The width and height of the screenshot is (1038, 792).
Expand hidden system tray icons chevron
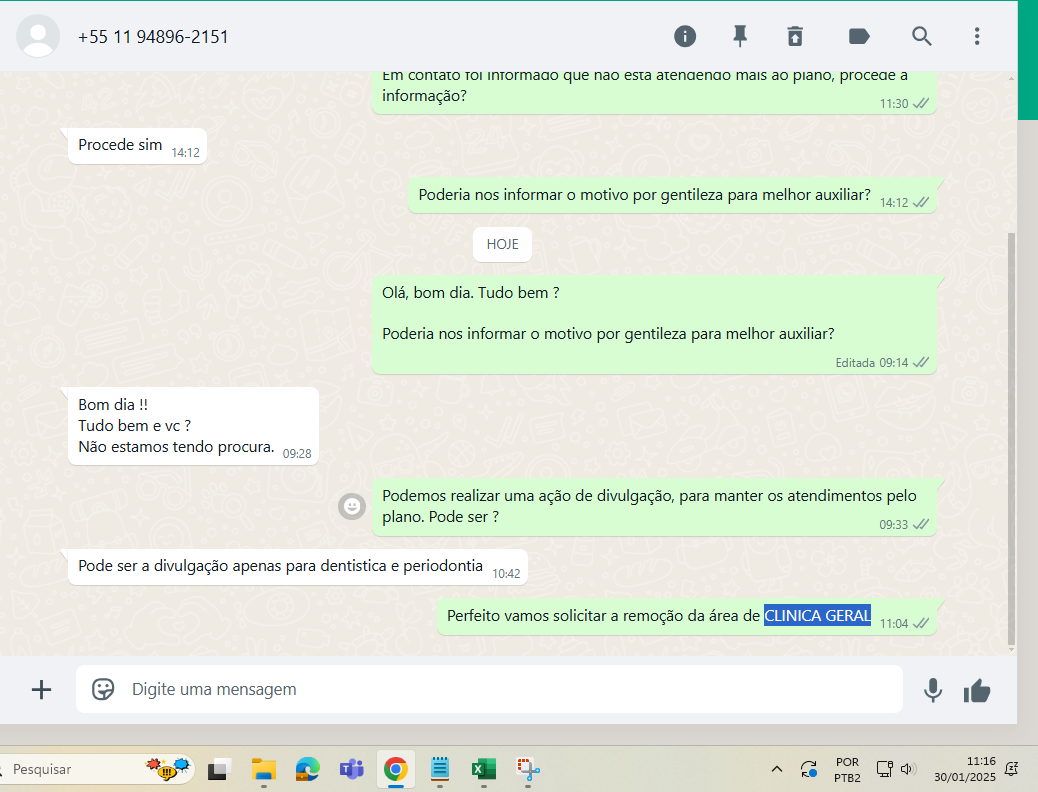point(777,769)
